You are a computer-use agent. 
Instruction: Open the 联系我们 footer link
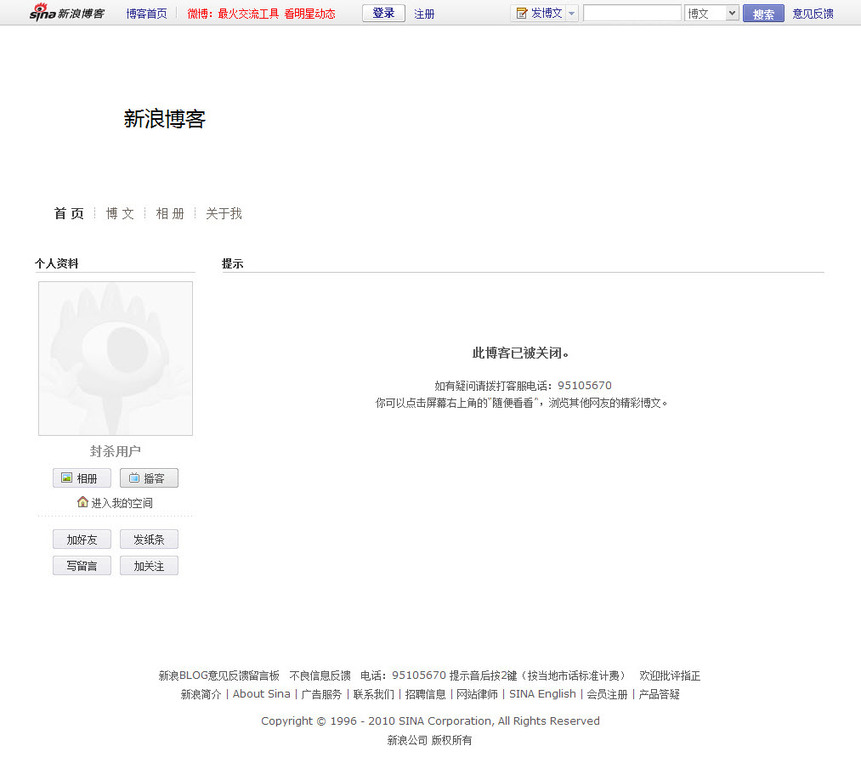tap(373, 694)
